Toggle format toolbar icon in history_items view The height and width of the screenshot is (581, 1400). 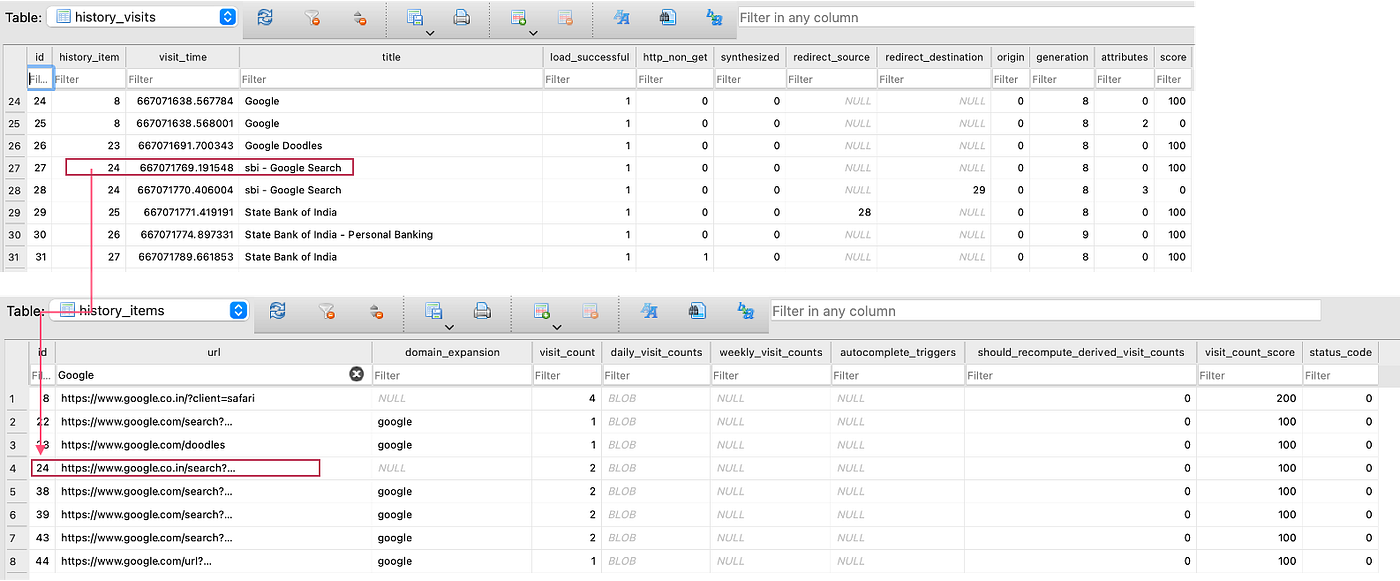click(x=649, y=311)
